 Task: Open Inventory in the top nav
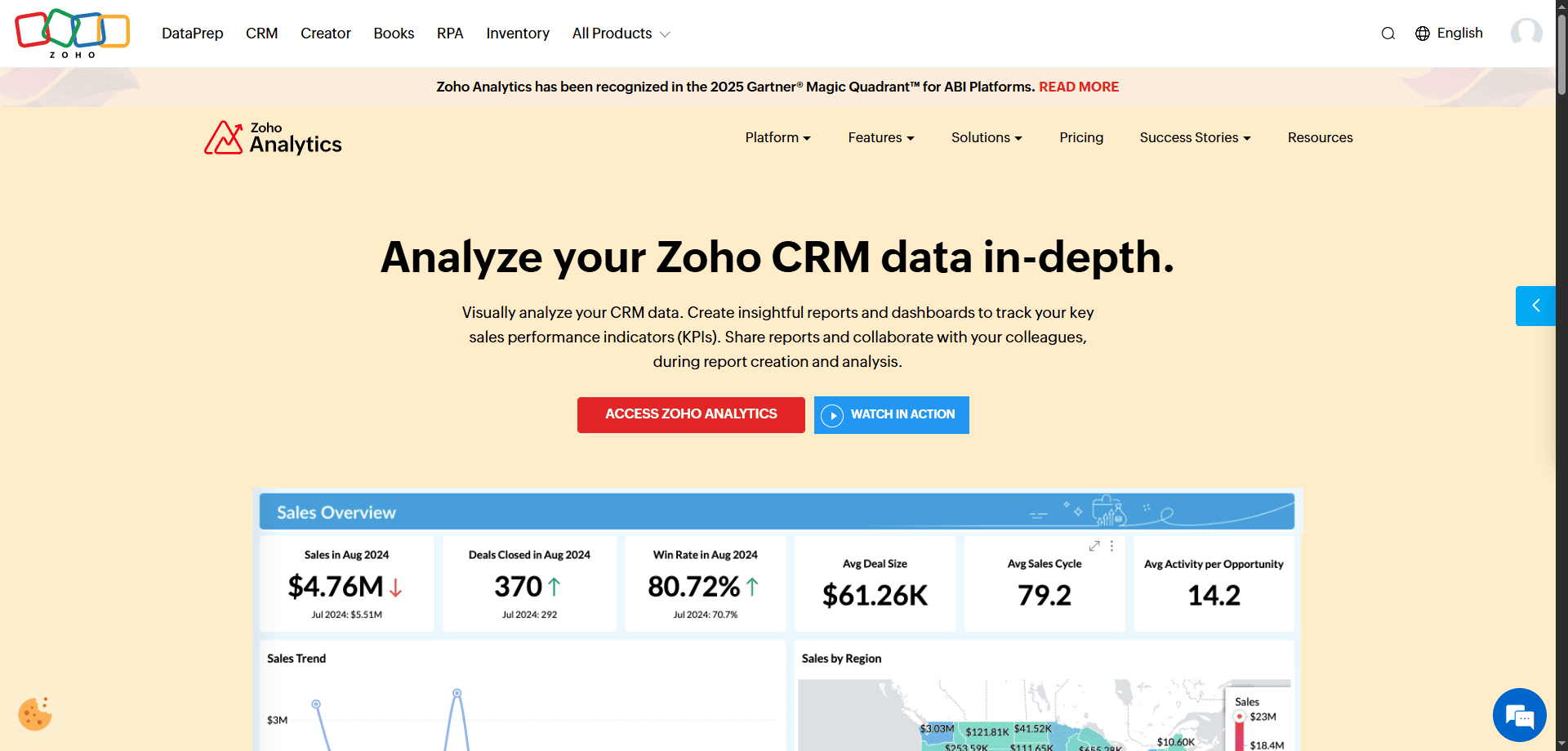point(518,34)
